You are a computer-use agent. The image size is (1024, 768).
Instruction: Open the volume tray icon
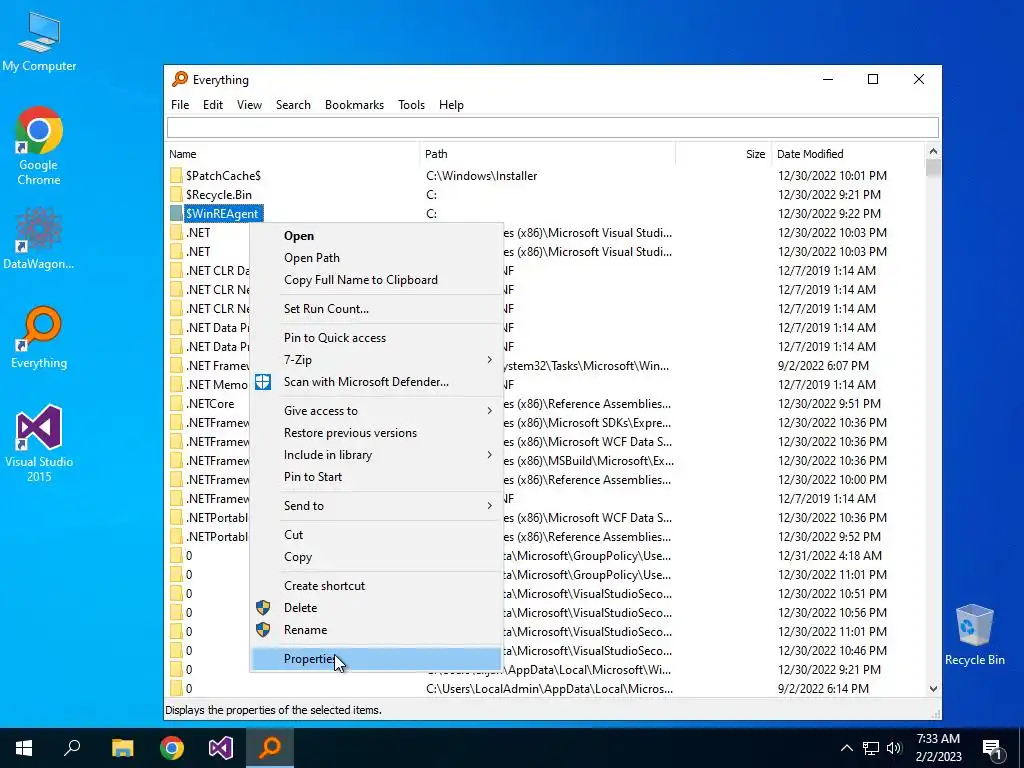tap(894, 748)
